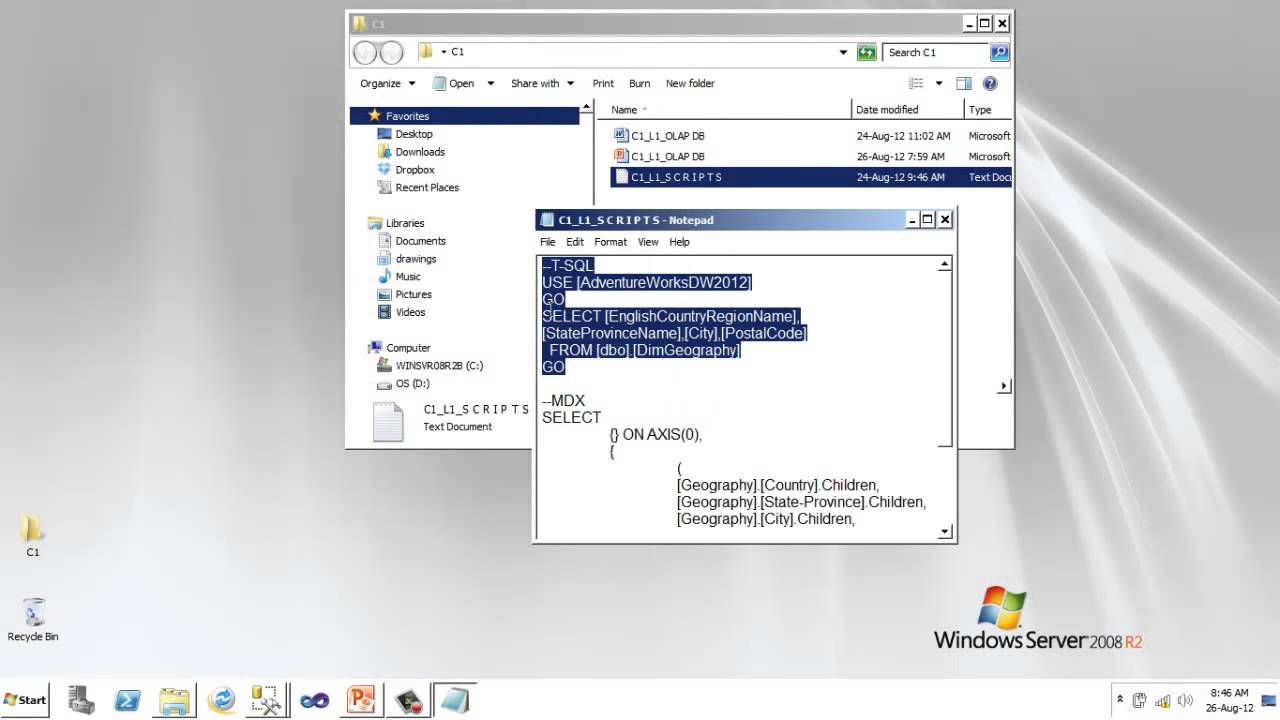This screenshot has height=720, width=1280.
Task: Open the C1 folder on the desktop
Action: point(33,536)
